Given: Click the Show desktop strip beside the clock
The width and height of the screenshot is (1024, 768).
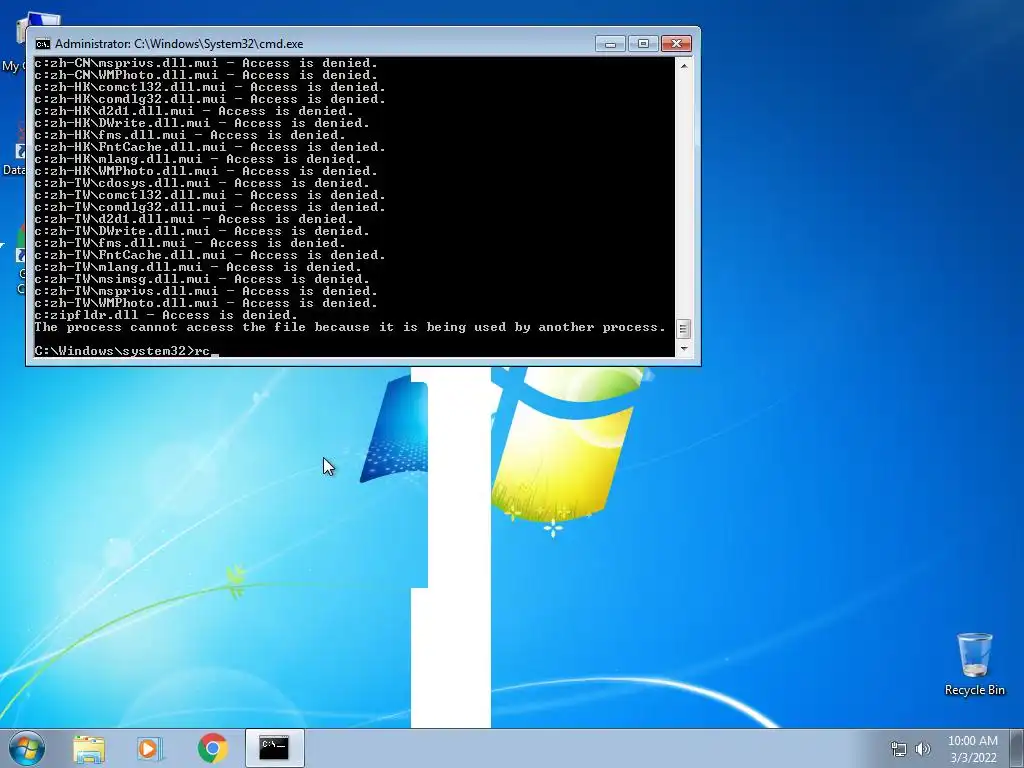Looking at the screenshot, I should (1019, 748).
